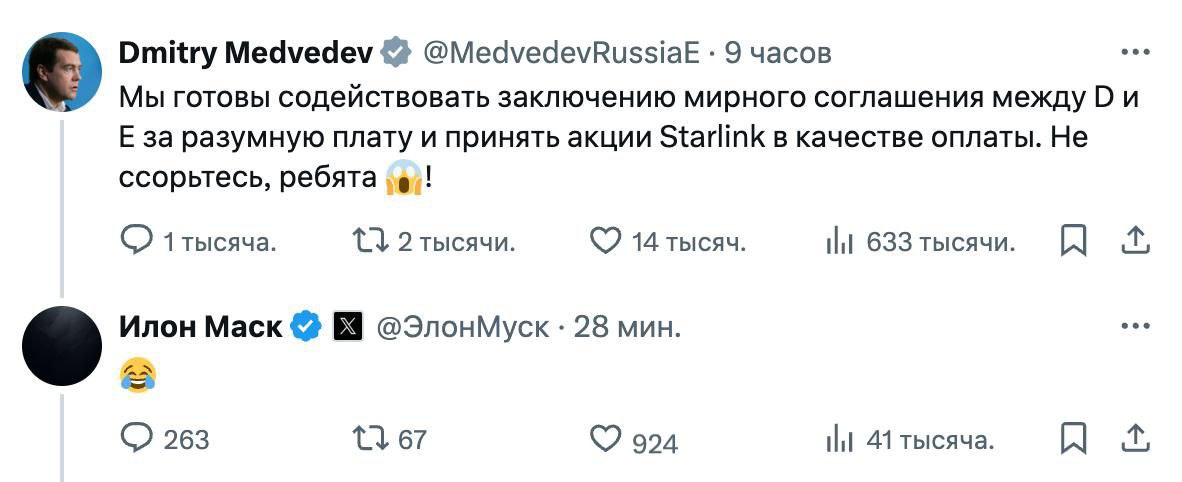Retweet the Илон Маск reply

tap(372, 438)
